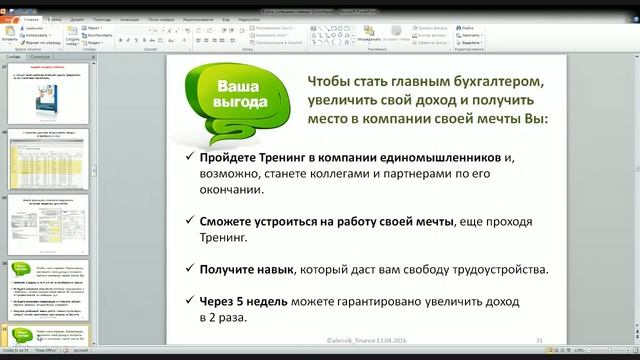Click Convert to SmartArt (Преобразовать в SmartArt) icon

pos(252,42)
